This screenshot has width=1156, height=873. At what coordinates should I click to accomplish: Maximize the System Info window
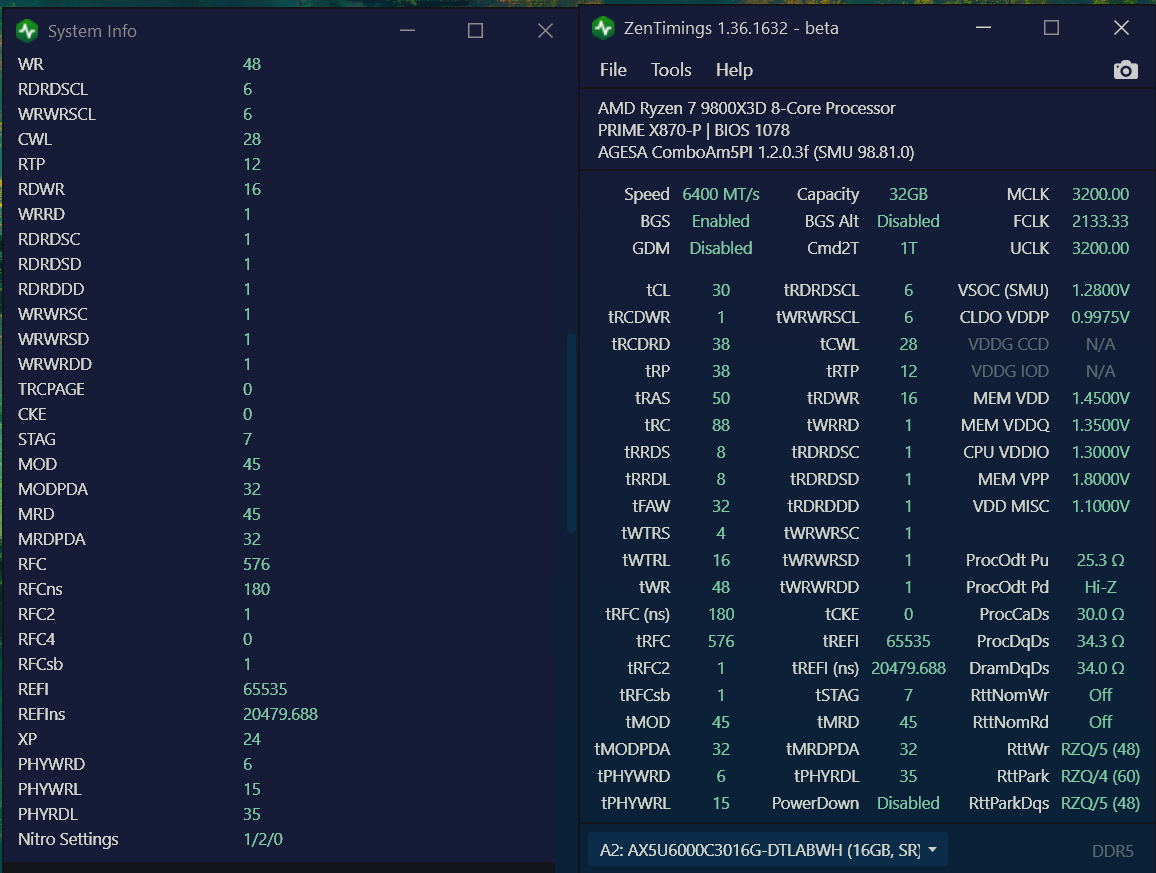click(x=476, y=31)
